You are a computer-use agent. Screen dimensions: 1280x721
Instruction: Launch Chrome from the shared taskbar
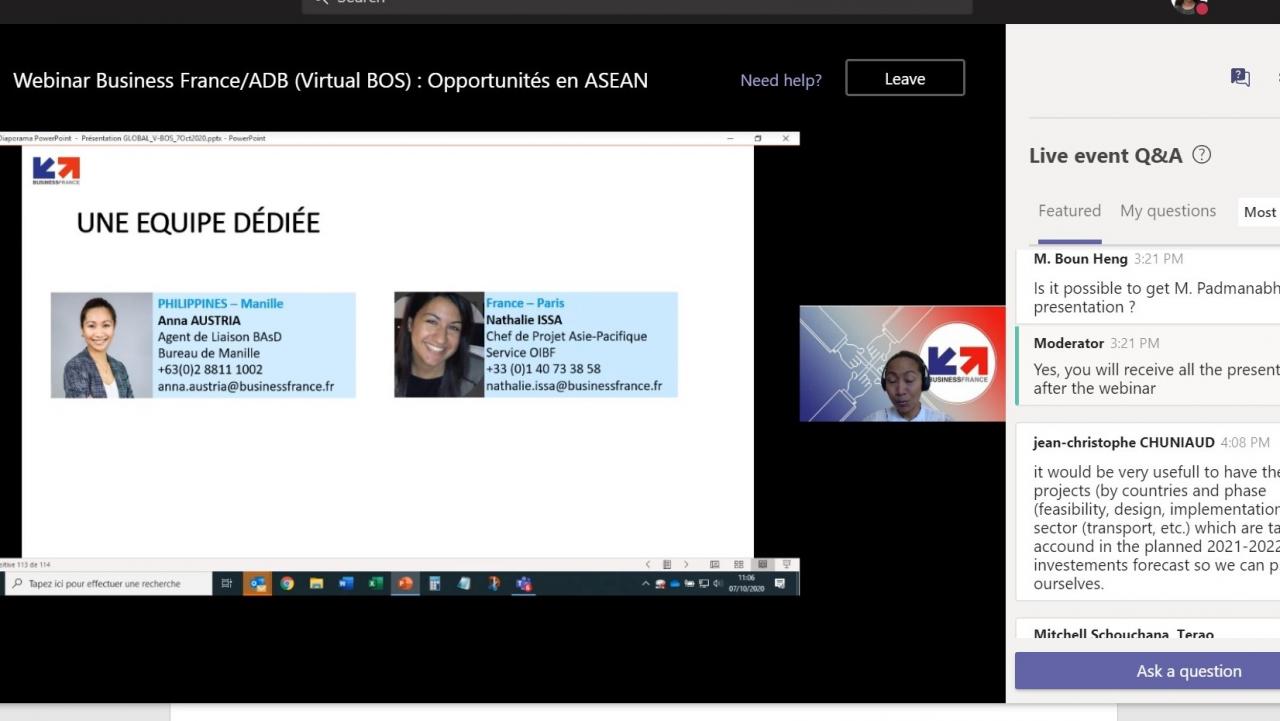point(287,583)
